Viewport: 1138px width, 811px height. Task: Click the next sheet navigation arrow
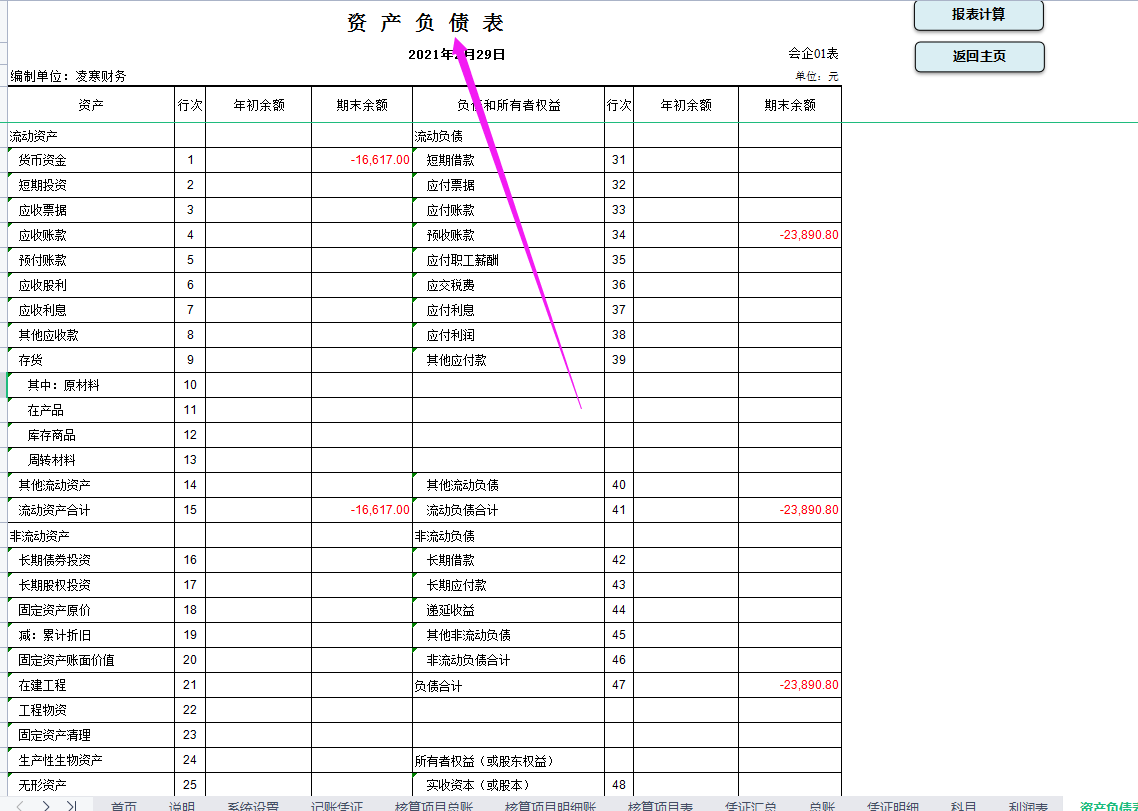pyautogui.click(x=46, y=804)
